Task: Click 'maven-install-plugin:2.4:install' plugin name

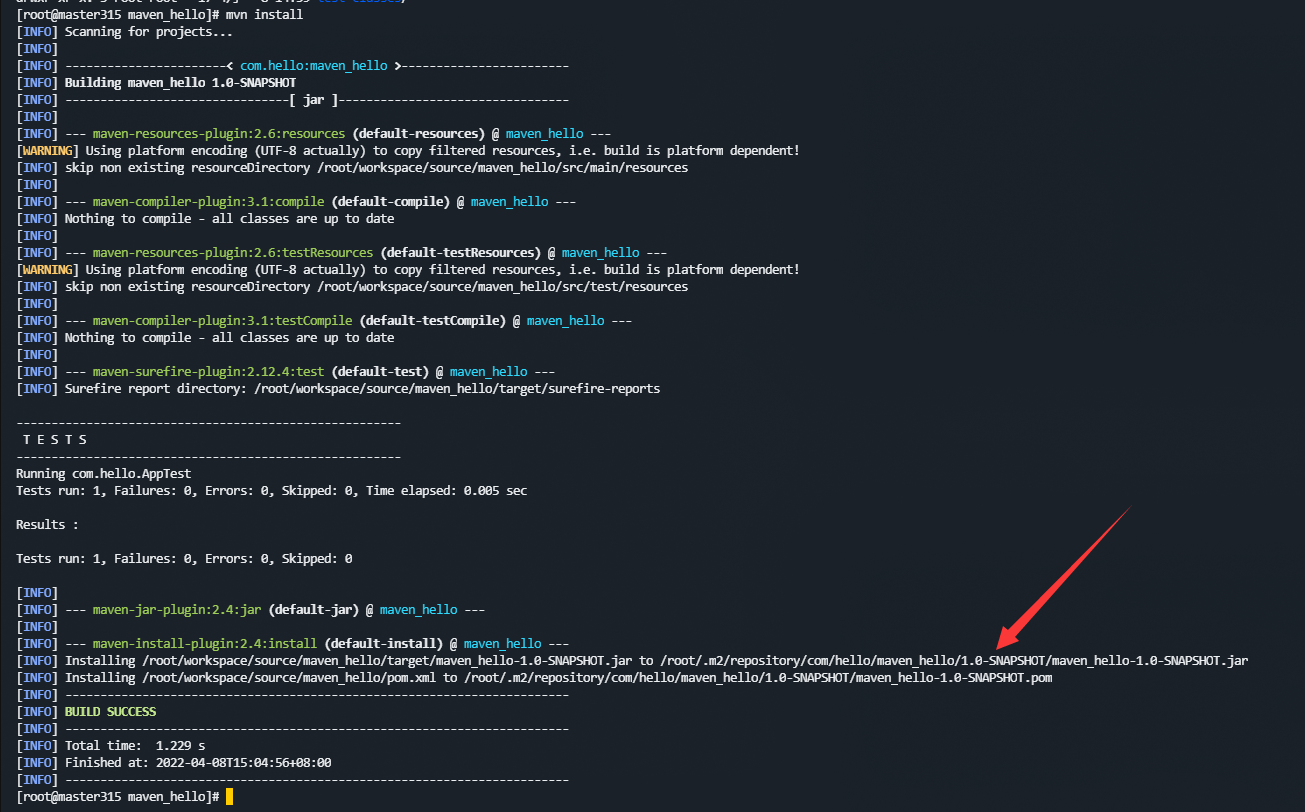Action: [205, 644]
